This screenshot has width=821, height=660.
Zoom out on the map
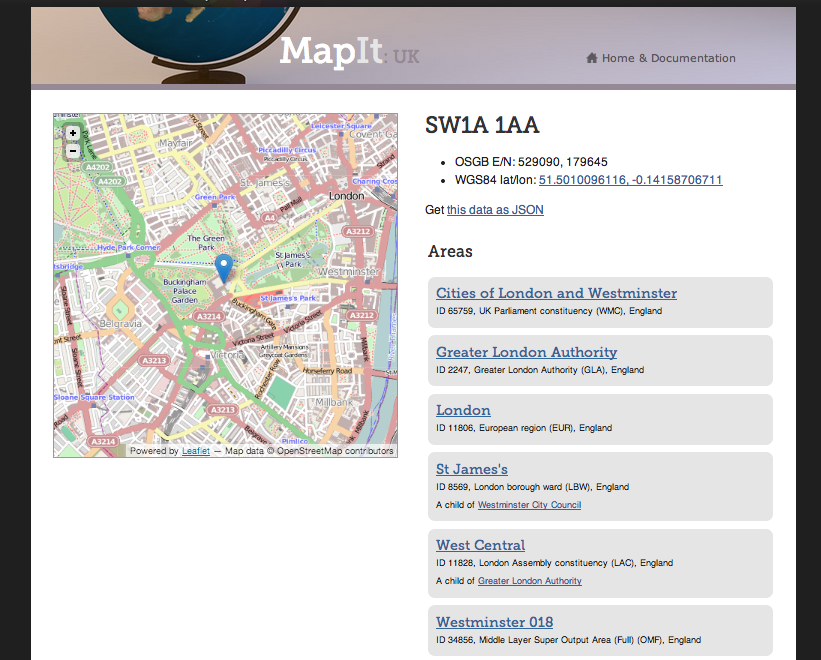[73, 151]
